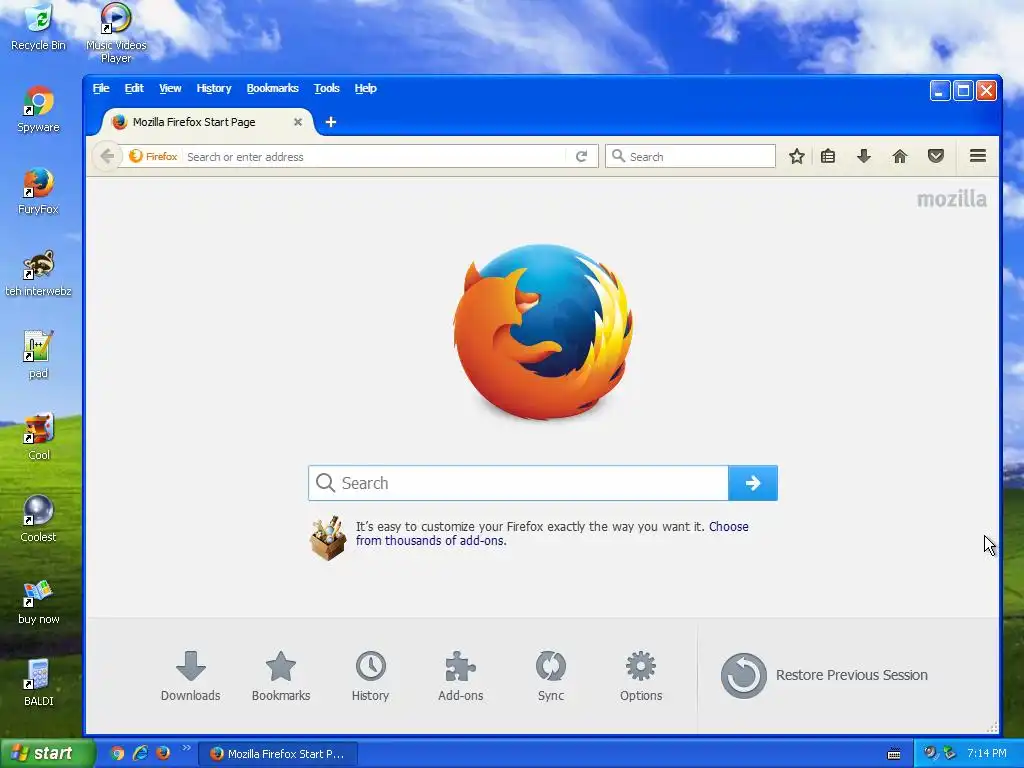Open the Edit menu

(x=134, y=88)
